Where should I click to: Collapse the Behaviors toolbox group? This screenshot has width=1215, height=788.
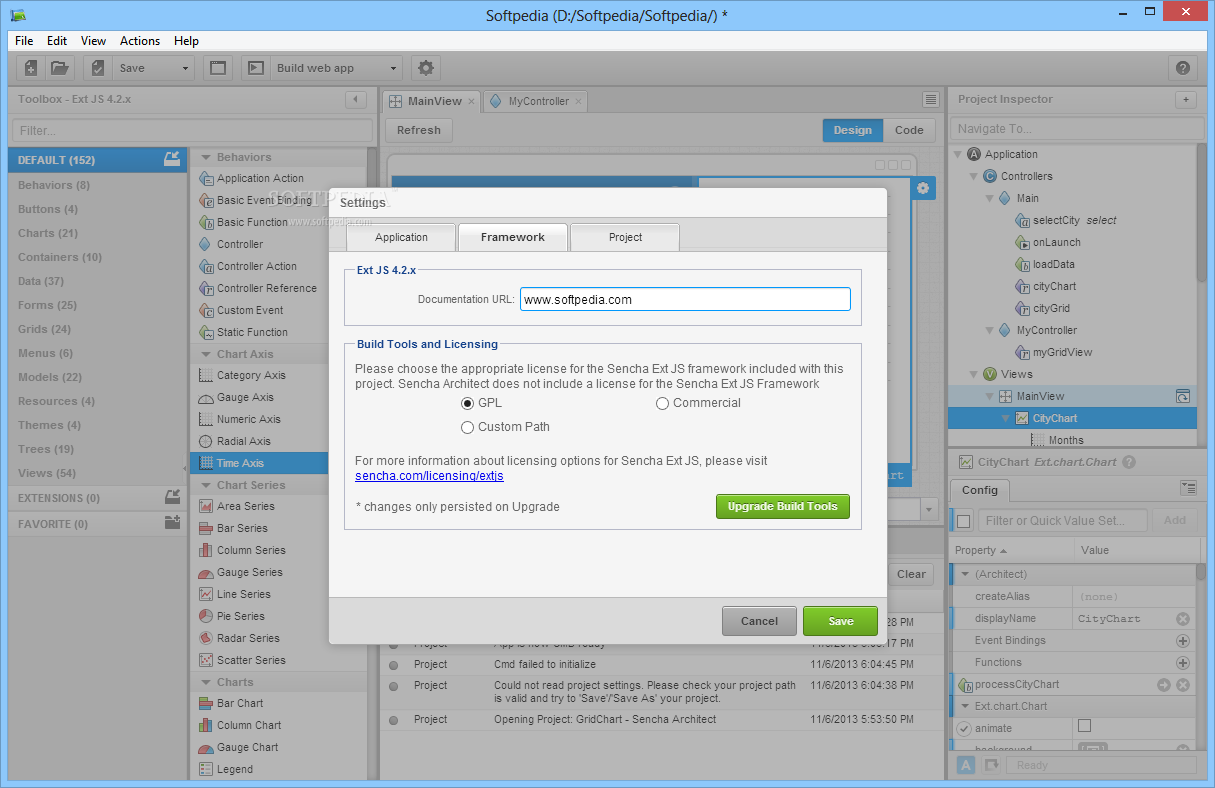click(x=206, y=157)
